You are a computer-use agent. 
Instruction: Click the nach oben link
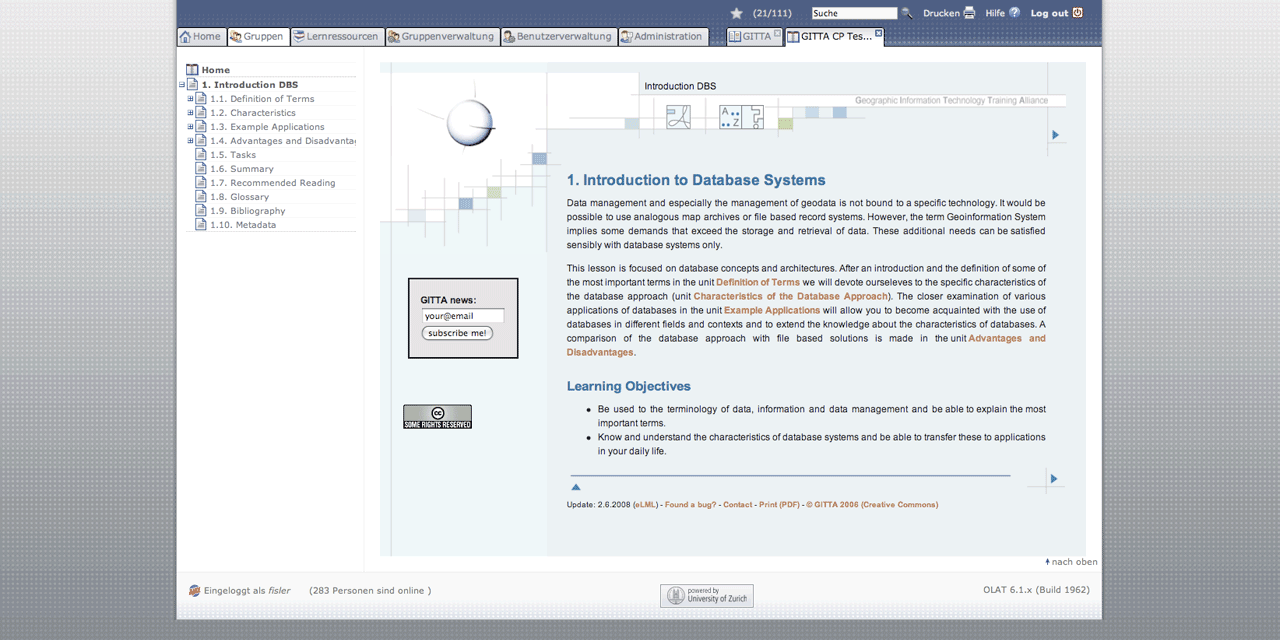click(1074, 562)
